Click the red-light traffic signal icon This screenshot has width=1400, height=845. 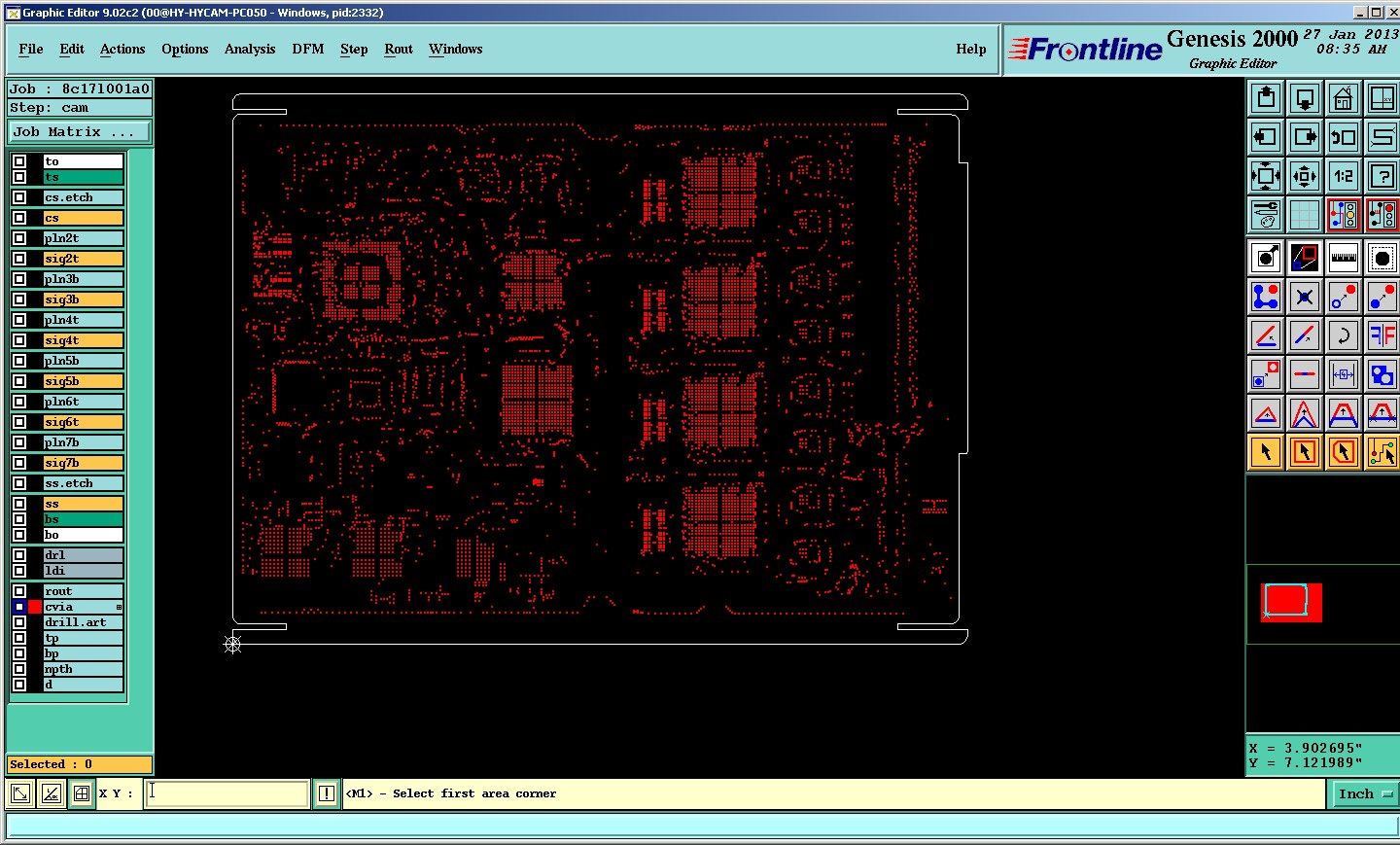click(1382, 215)
